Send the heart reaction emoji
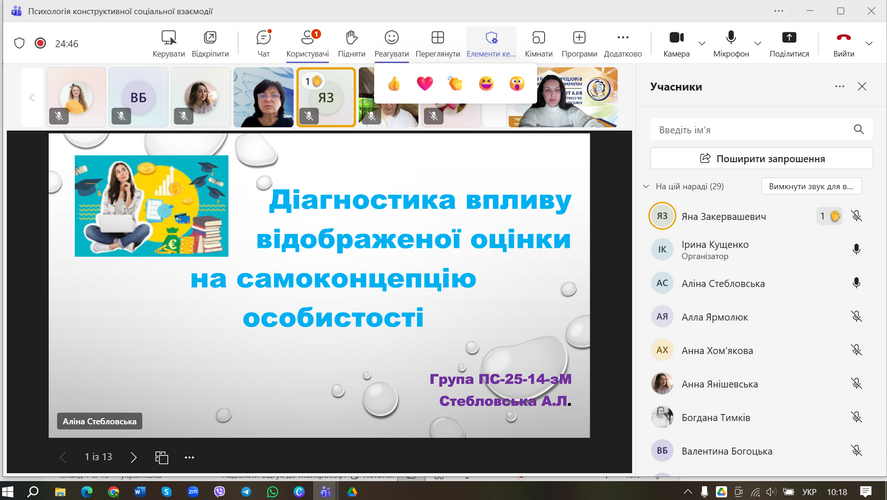887x500 pixels. click(424, 83)
